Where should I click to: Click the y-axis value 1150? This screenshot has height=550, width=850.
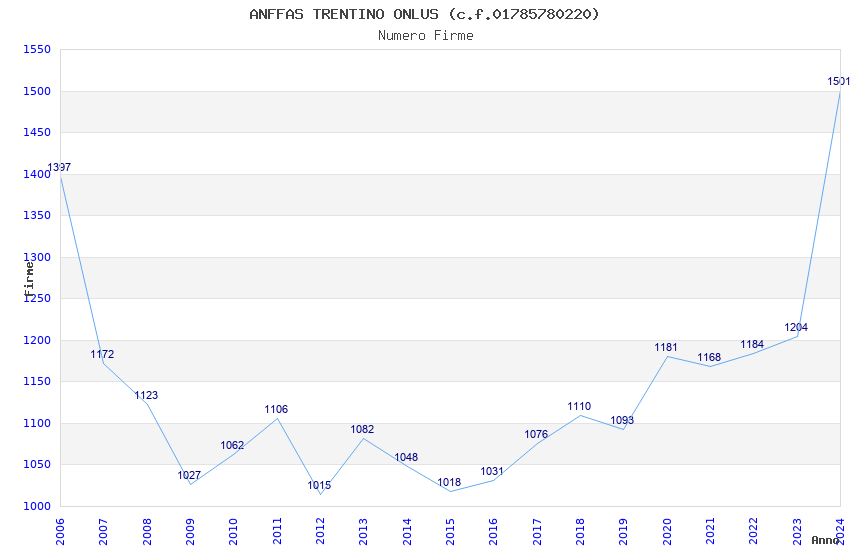point(37,381)
